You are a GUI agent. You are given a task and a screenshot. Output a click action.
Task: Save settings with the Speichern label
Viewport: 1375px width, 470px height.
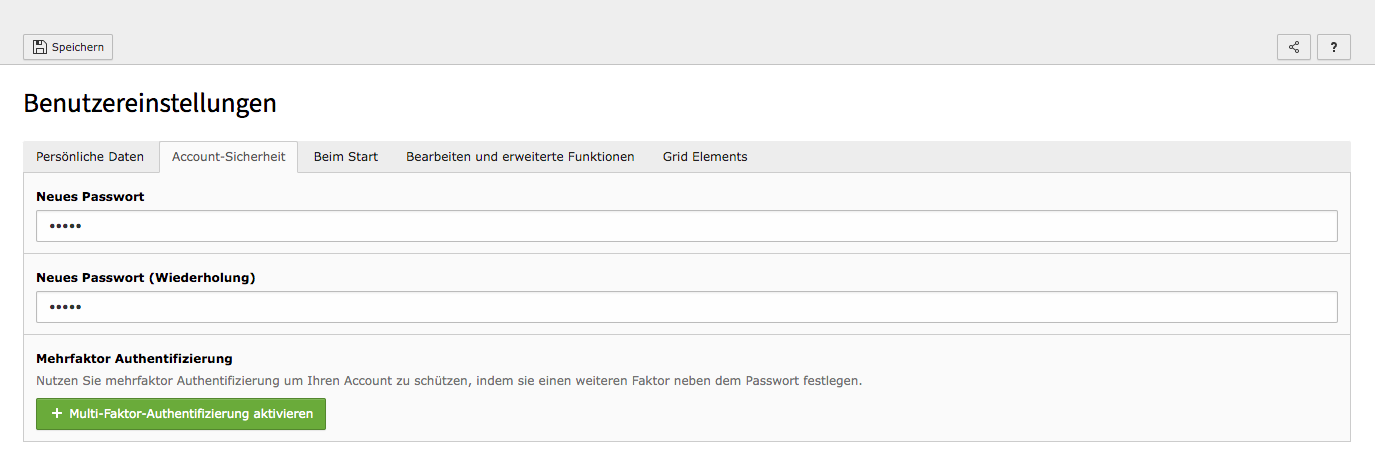78,47
